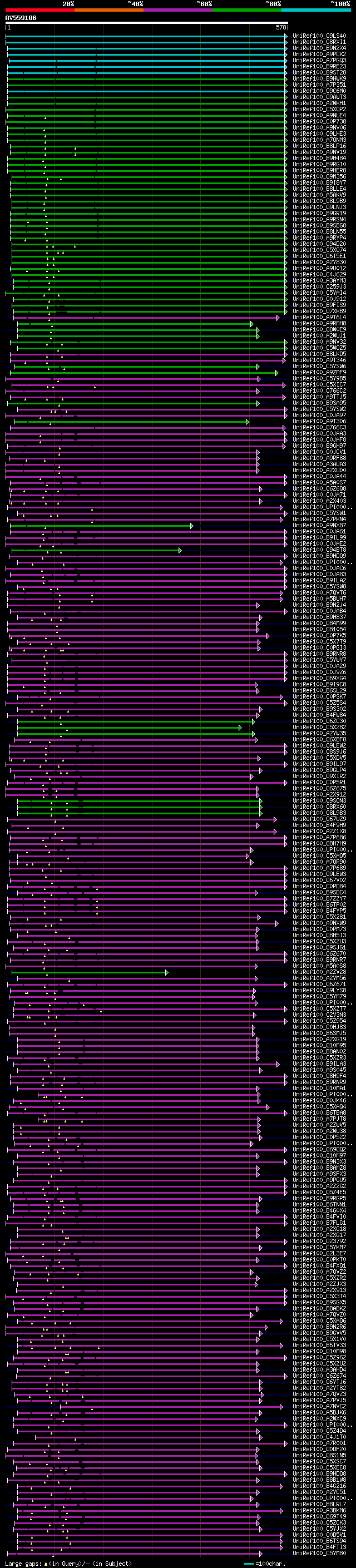Select hit label UniRef100_A9NV32
This screenshot has width=356, height=1568.
point(319,342)
